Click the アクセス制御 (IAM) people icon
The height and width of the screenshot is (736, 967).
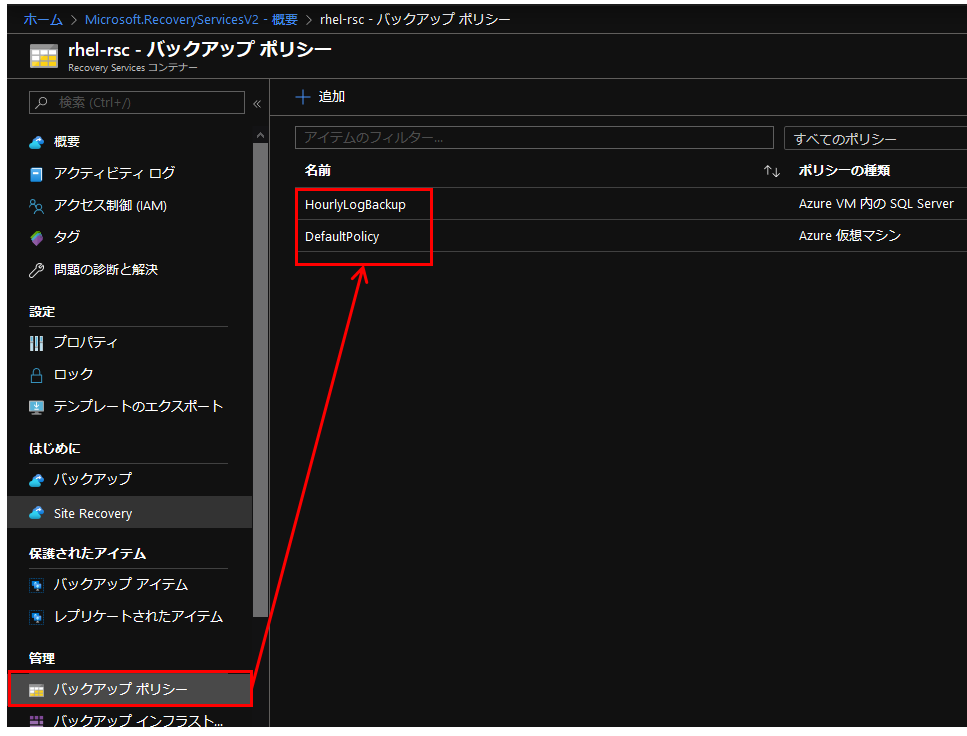point(36,207)
